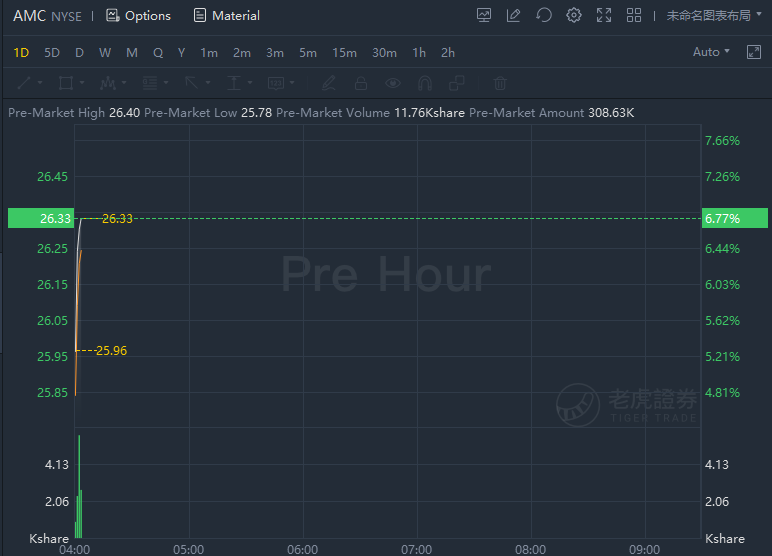
Task: Expand line tool dropdown arrow
Action: (40, 83)
